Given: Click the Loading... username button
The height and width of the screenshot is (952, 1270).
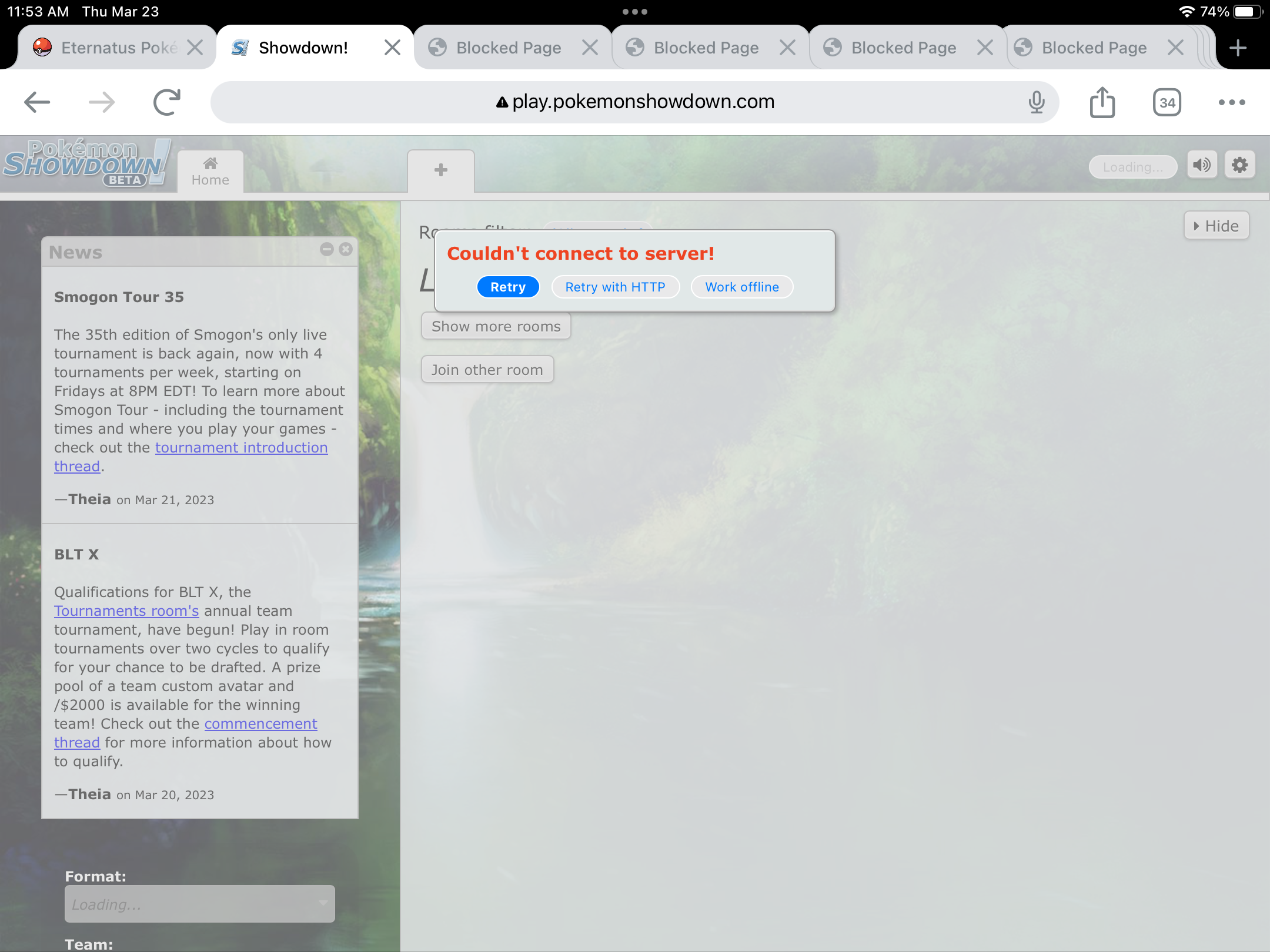Looking at the screenshot, I should tap(1133, 167).
